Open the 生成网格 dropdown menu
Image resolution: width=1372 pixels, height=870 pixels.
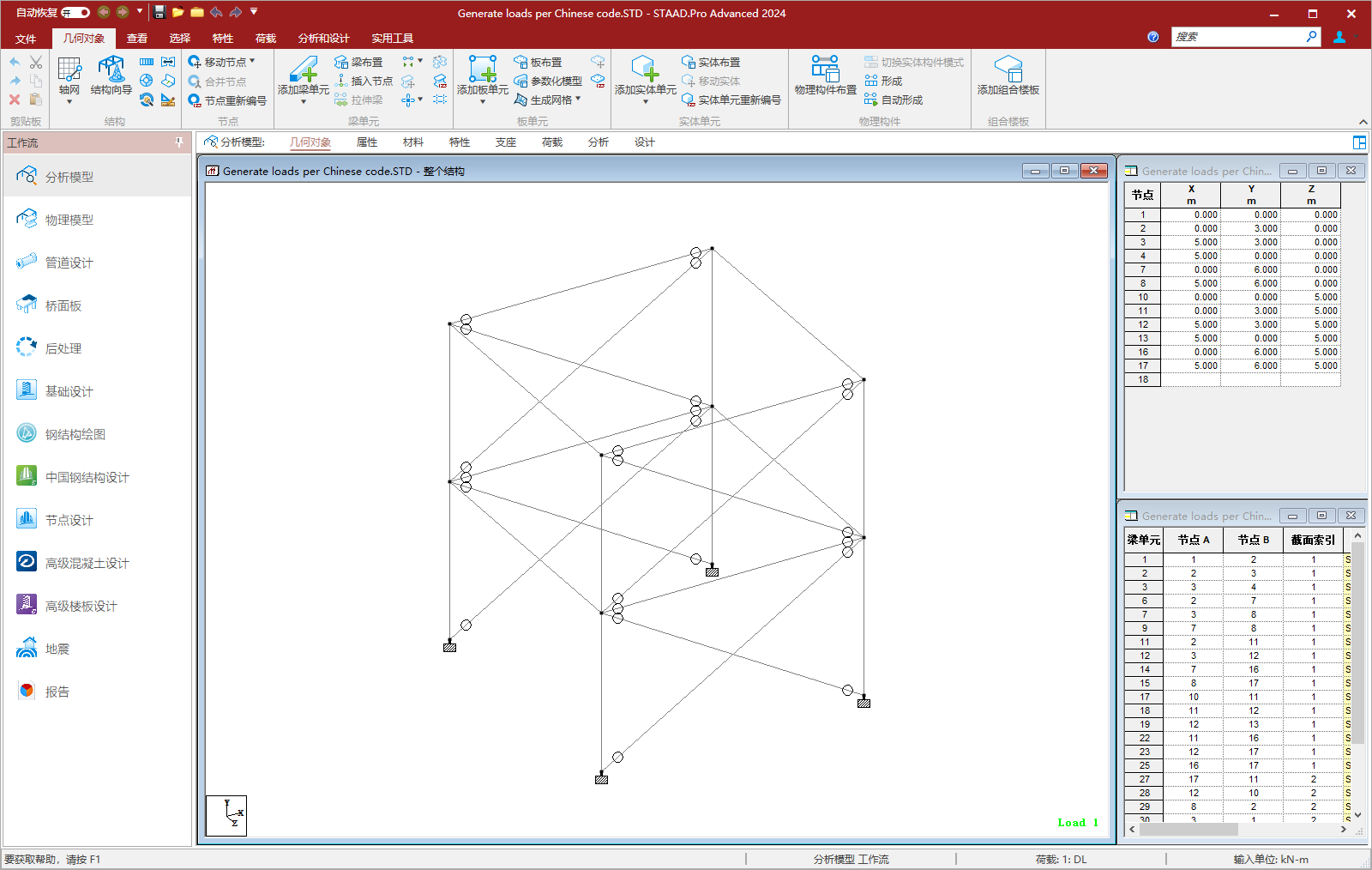tap(578, 100)
